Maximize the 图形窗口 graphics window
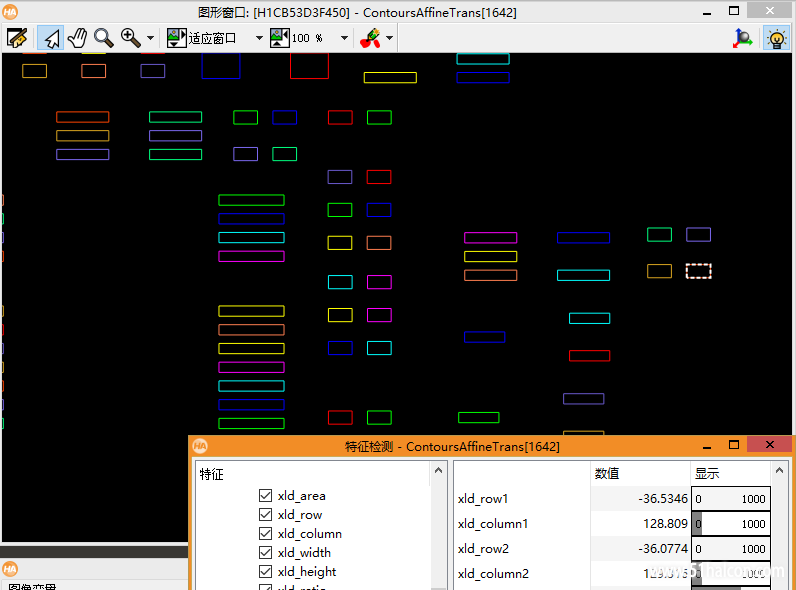Screen dimensions: 796x590 click(x=734, y=11)
